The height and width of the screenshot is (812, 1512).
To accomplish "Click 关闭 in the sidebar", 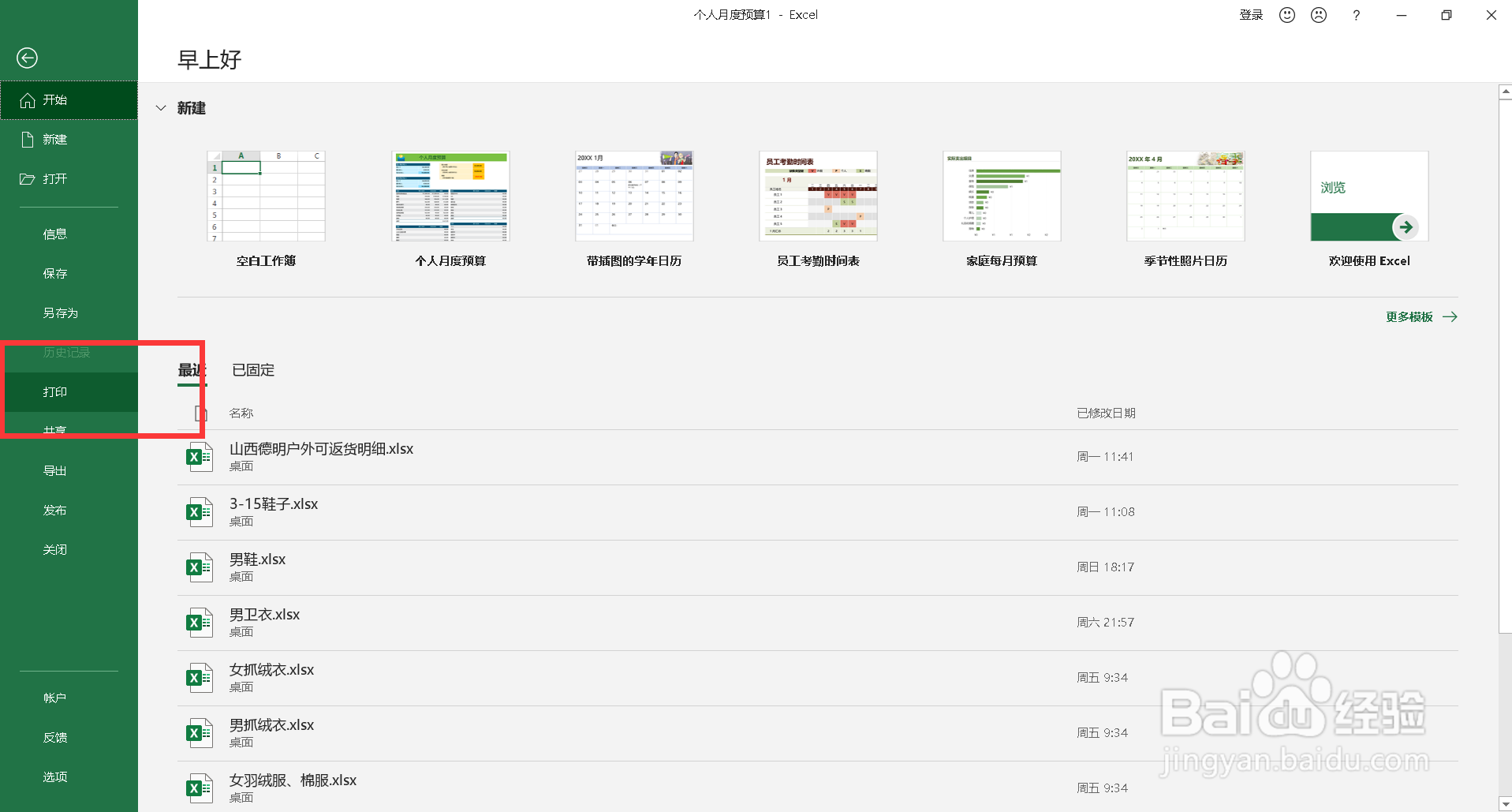I will click(x=69, y=550).
